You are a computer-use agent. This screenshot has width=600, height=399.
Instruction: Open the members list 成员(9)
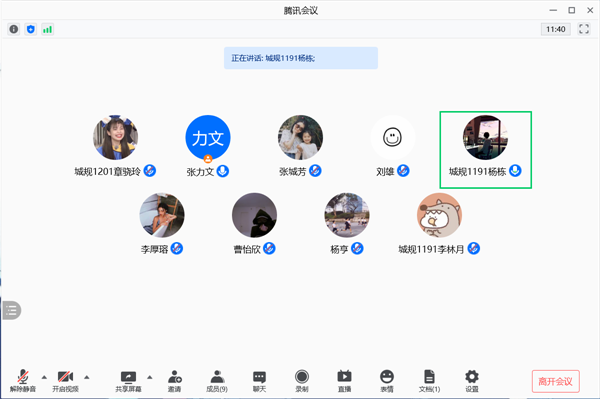[x=217, y=381]
